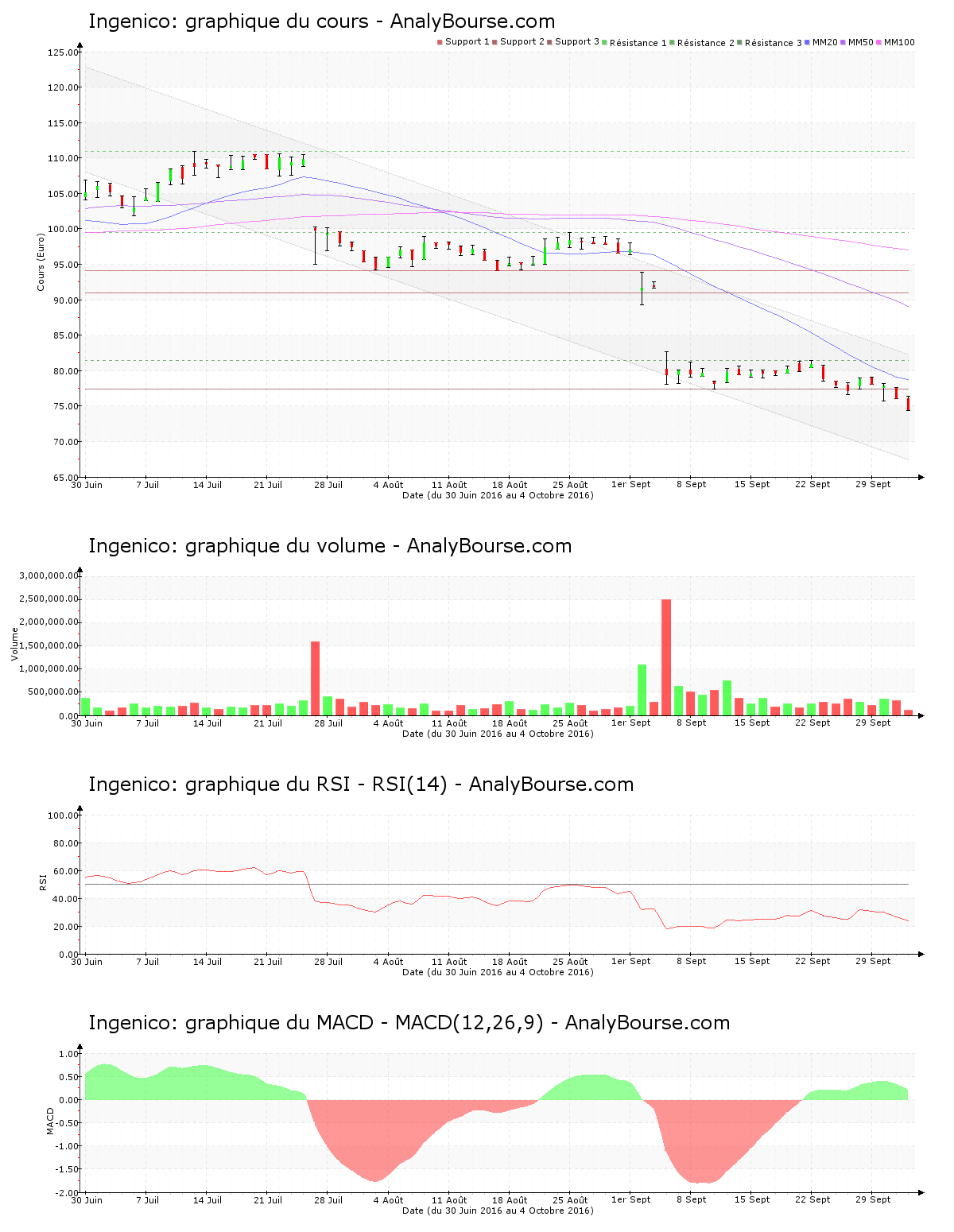The height and width of the screenshot is (1232, 954).
Task: Click the date range caption below MACD chart
Action: coord(498,1211)
